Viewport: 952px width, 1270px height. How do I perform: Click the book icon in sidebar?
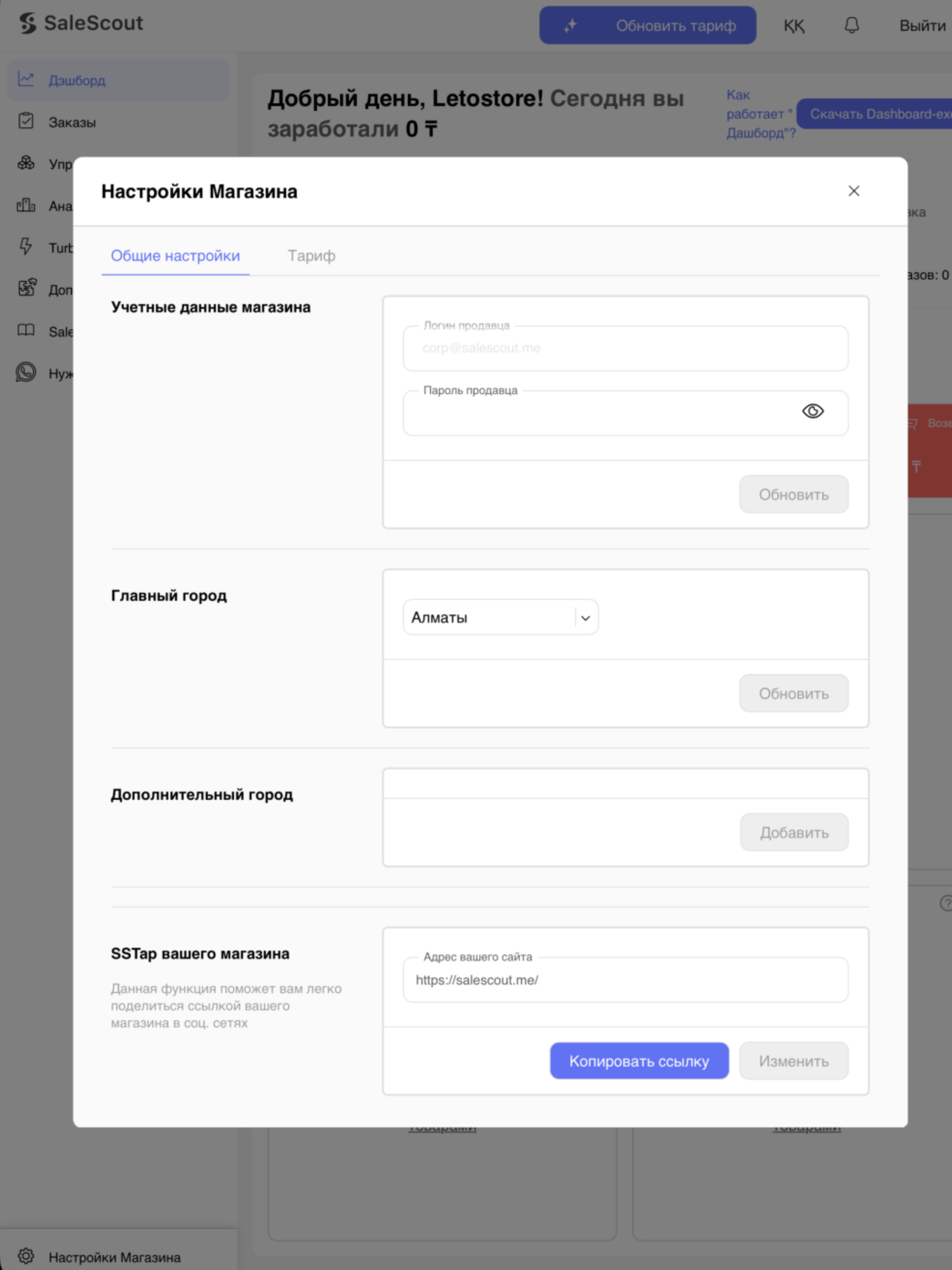pos(26,330)
